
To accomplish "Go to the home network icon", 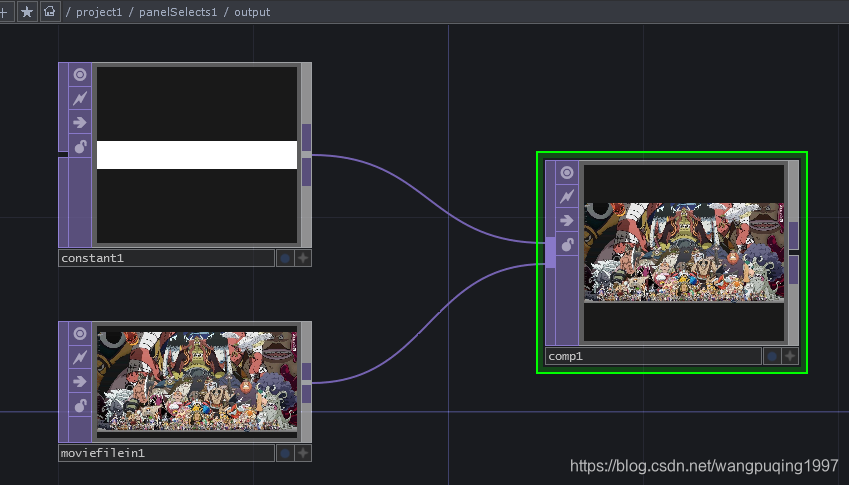I will point(50,11).
